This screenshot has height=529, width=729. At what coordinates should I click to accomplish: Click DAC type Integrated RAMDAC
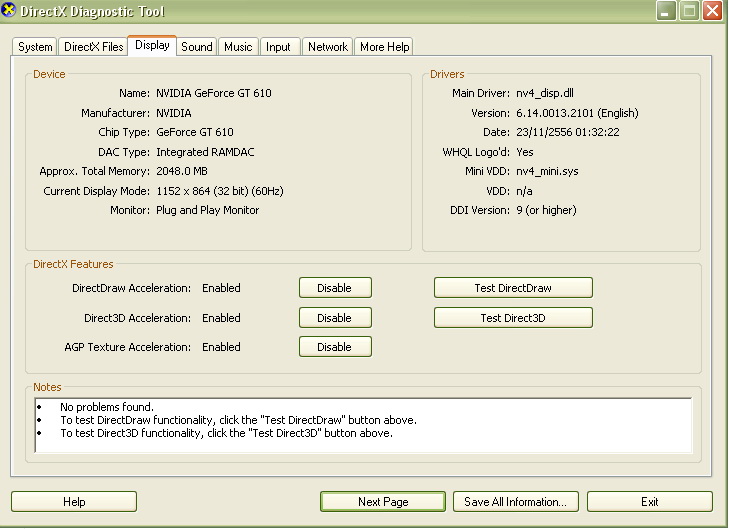coord(205,152)
